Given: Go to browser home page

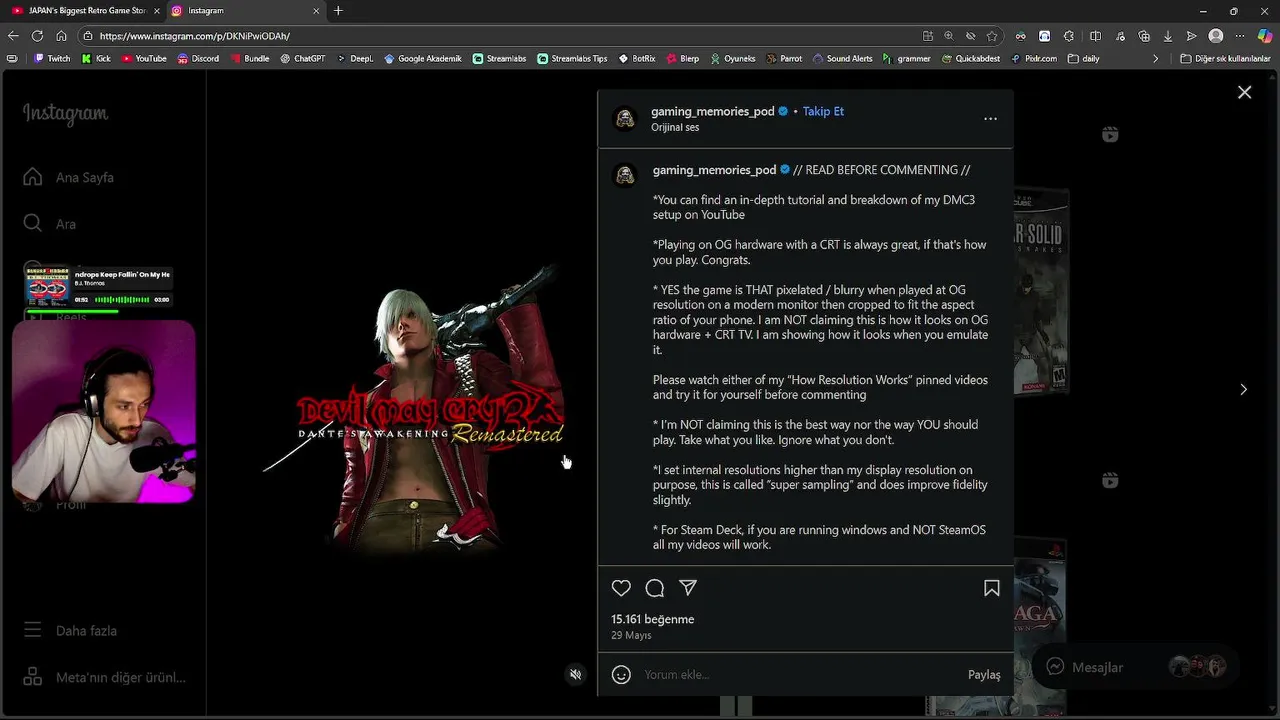Looking at the screenshot, I should click(x=61, y=36).
